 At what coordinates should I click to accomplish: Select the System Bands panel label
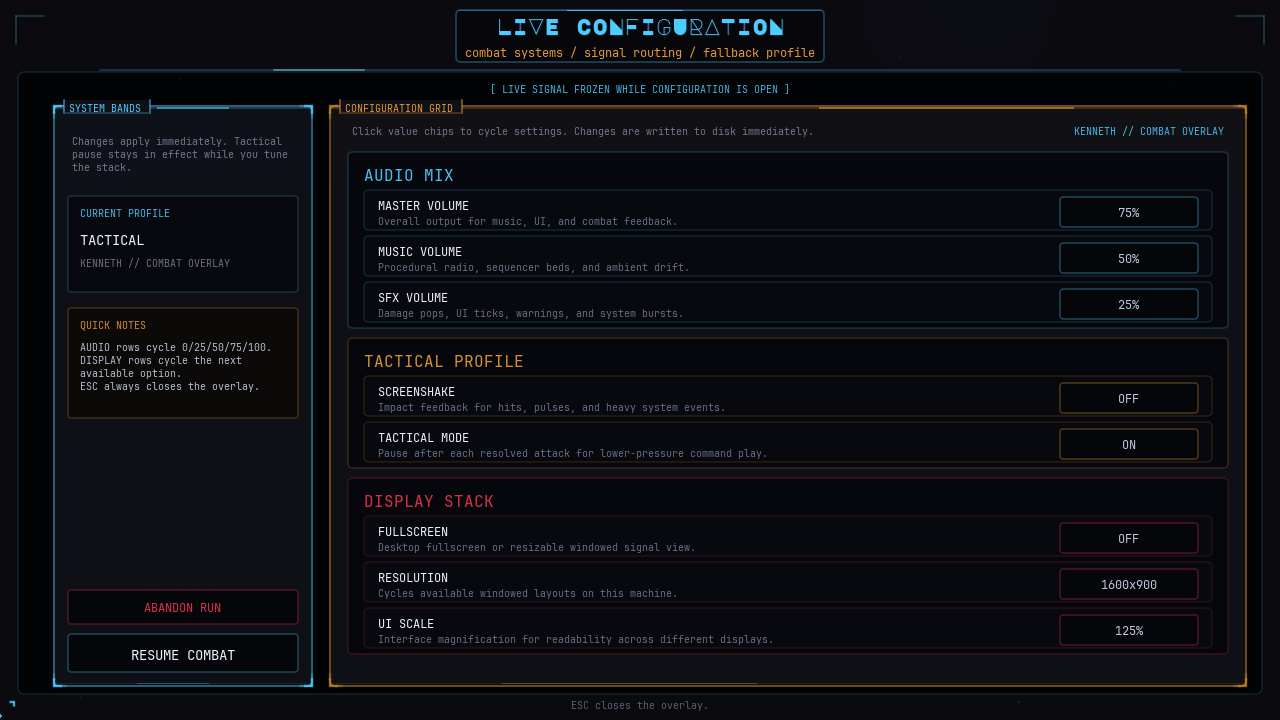pos(105,108)
